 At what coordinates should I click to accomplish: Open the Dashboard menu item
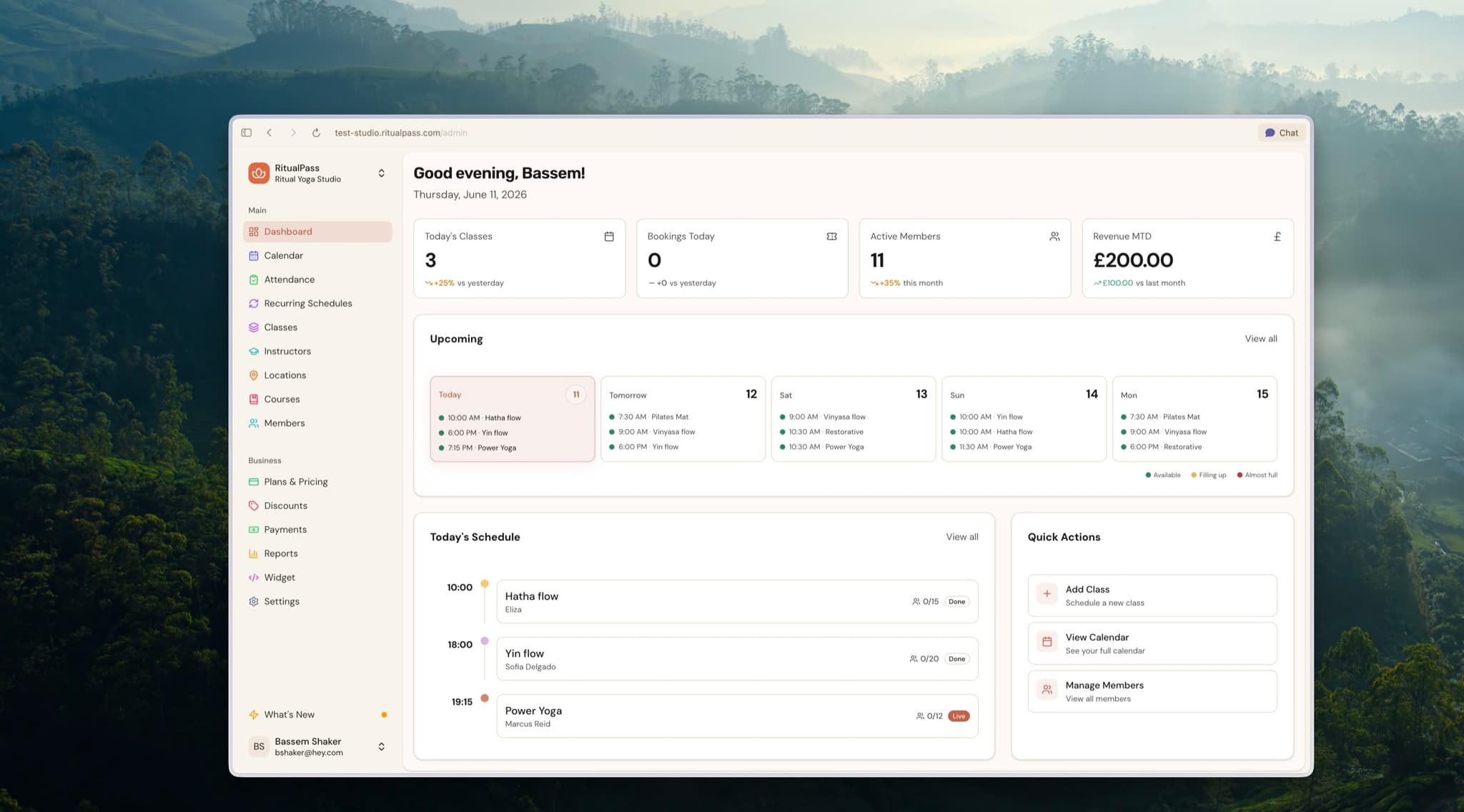(x=317, y=232)
